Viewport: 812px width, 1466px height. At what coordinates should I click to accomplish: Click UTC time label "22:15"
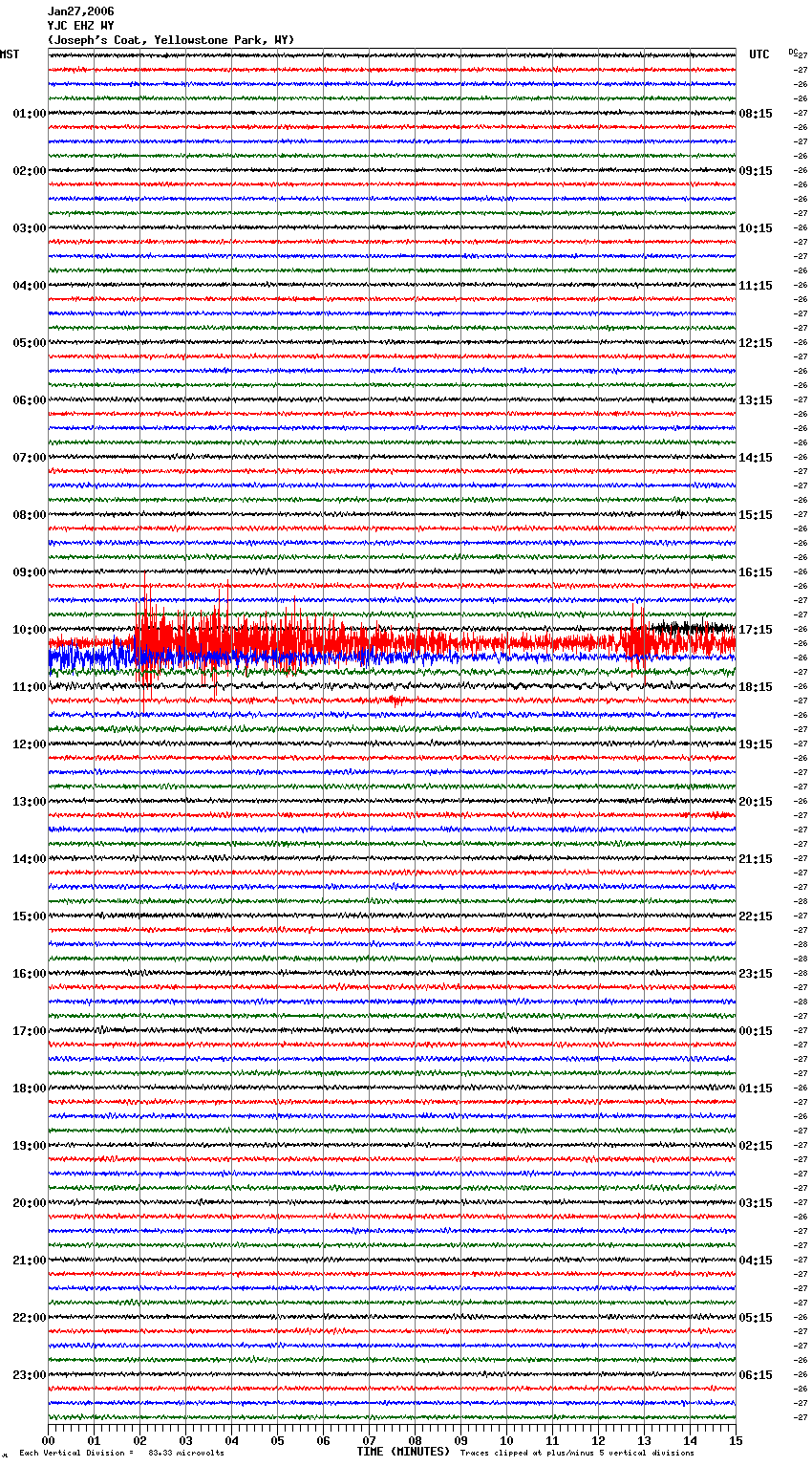(x=756, y=916)
